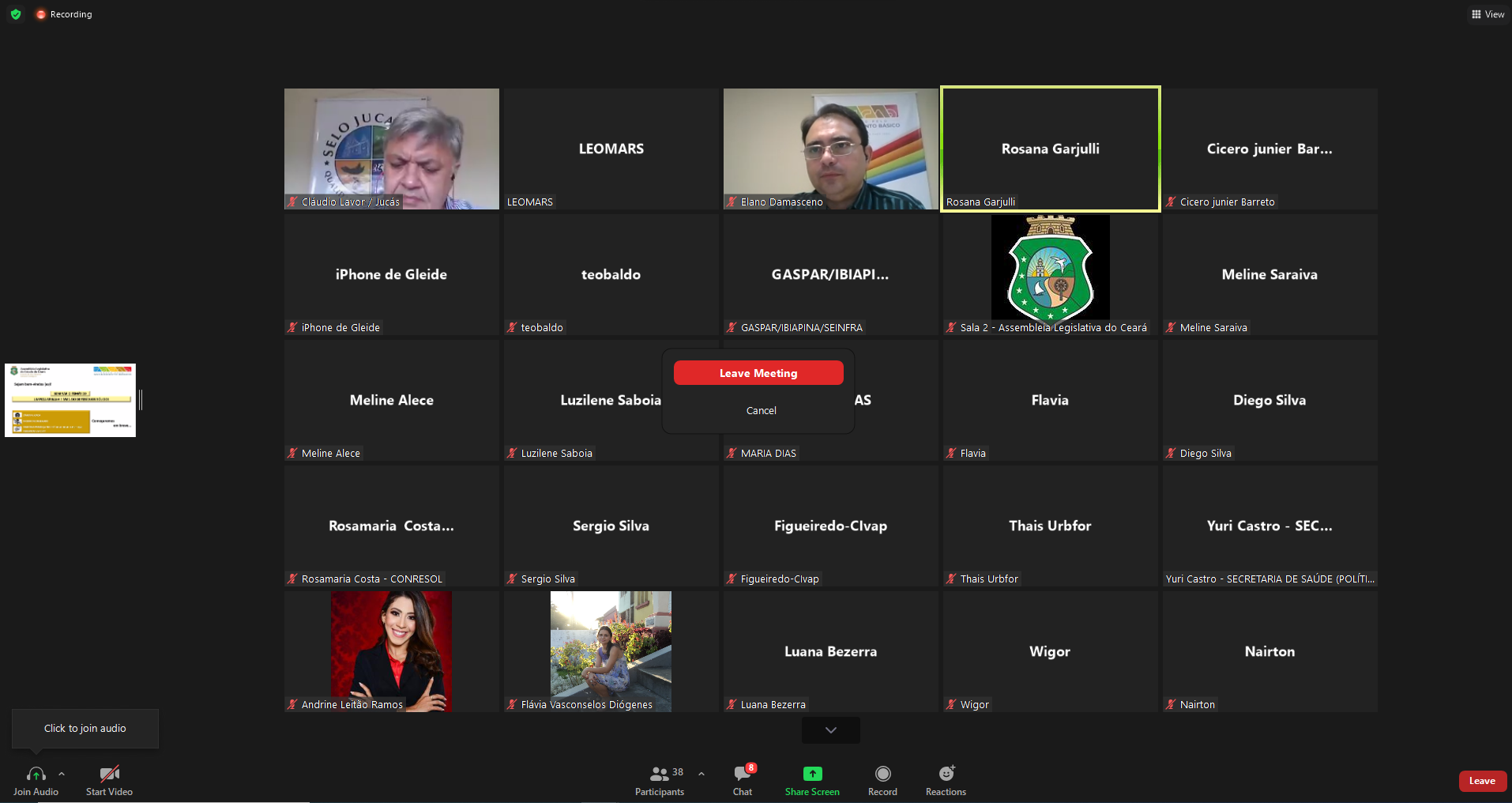Click the Record icon in toolbar
1512x803 pixels.
(x=882, y=774)
